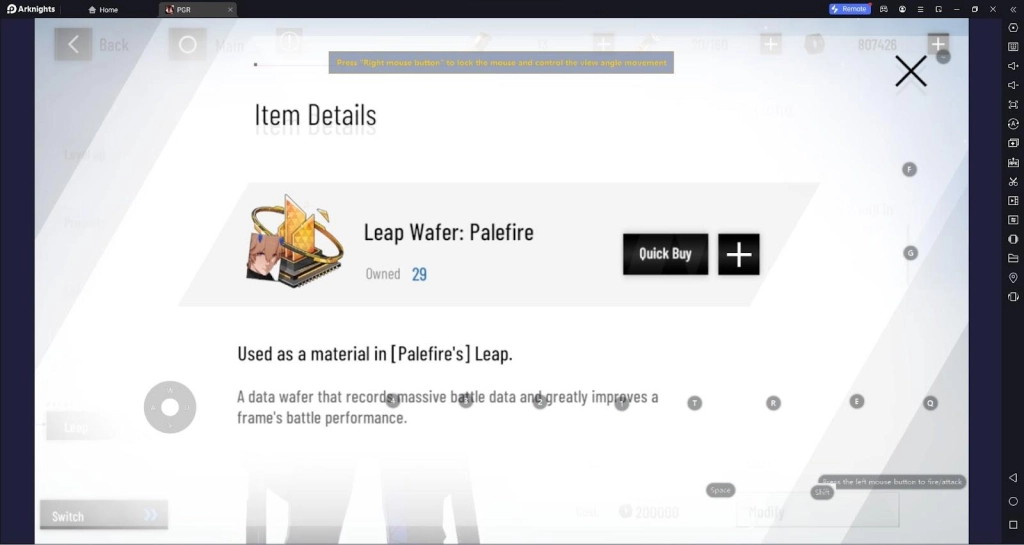The height and width of the screenshot is (545, 1024).
Task: Open keyboard mapping icon in sidebar
Action: click(x=1013, y=46)
